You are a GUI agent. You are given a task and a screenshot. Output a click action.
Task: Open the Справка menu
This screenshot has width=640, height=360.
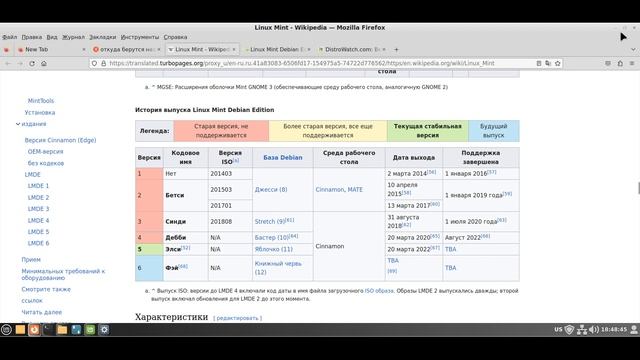pyautogui.click(x=176, y=37)
